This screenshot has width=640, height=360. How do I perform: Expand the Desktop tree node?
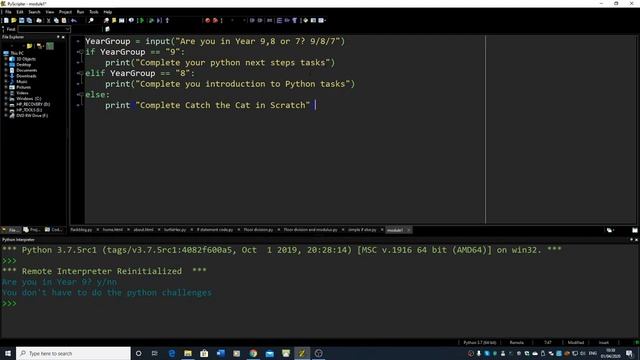point(6,64)
